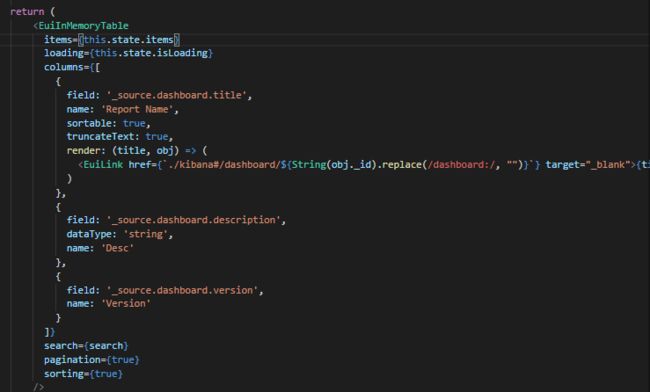Click the 'return (' statement
Viewport: 650px width, 392px height.
pyautogui.click(x=32, y=12)
